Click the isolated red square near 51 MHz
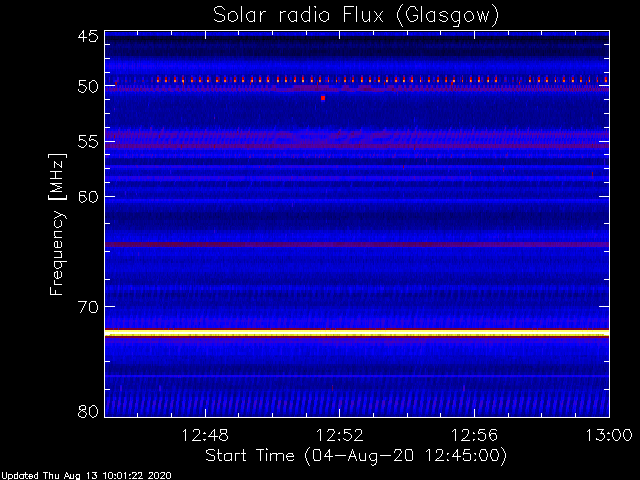 pyautogui.click(x=323, y=98)
